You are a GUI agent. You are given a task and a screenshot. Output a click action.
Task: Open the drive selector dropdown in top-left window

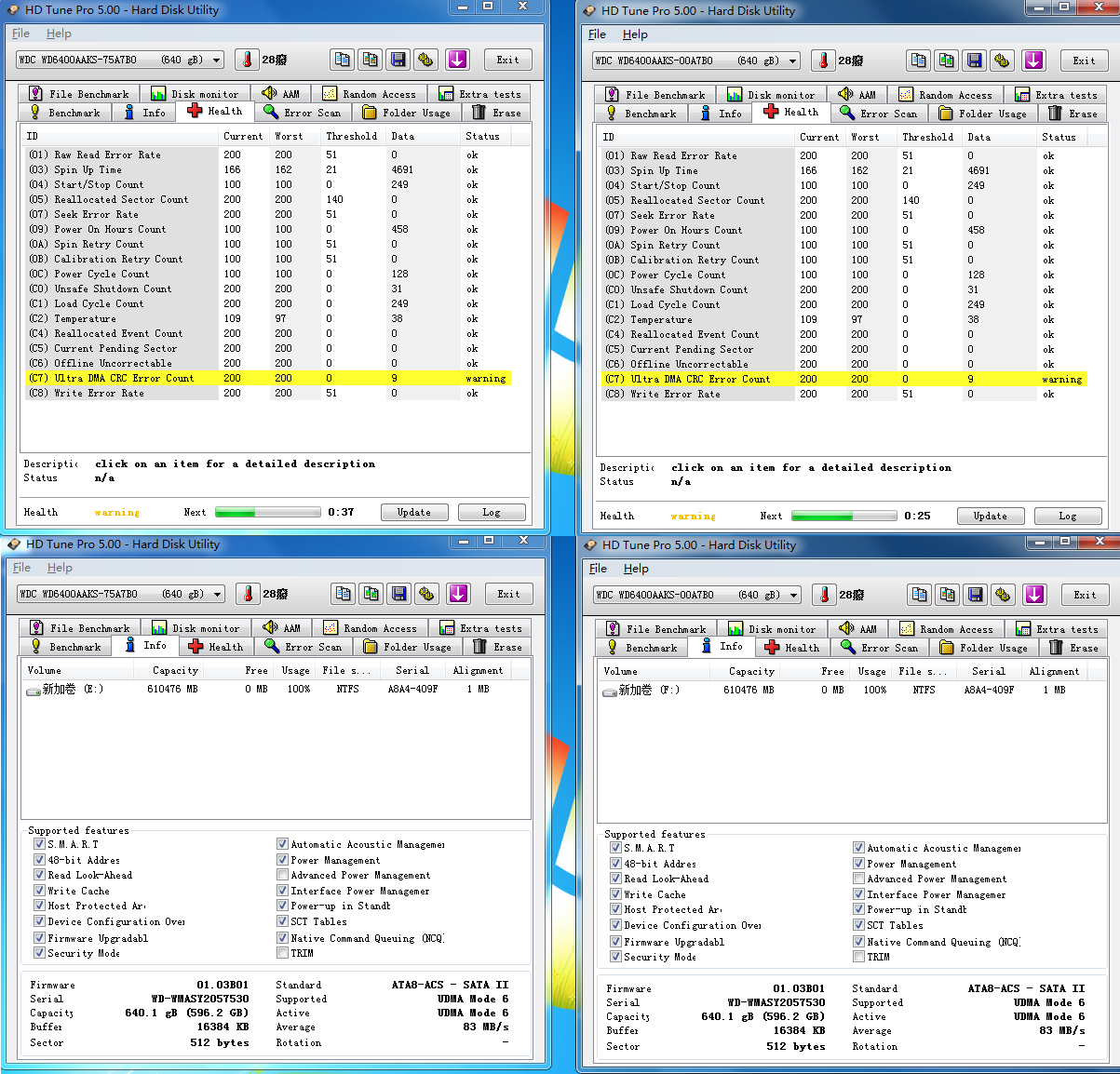point(217,60)
